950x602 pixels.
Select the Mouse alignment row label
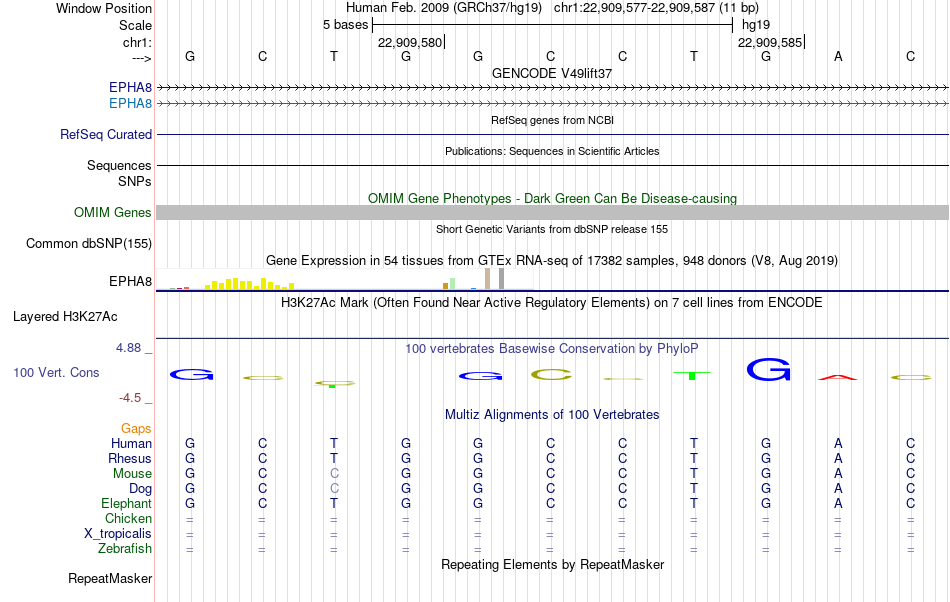click(132, 474)
